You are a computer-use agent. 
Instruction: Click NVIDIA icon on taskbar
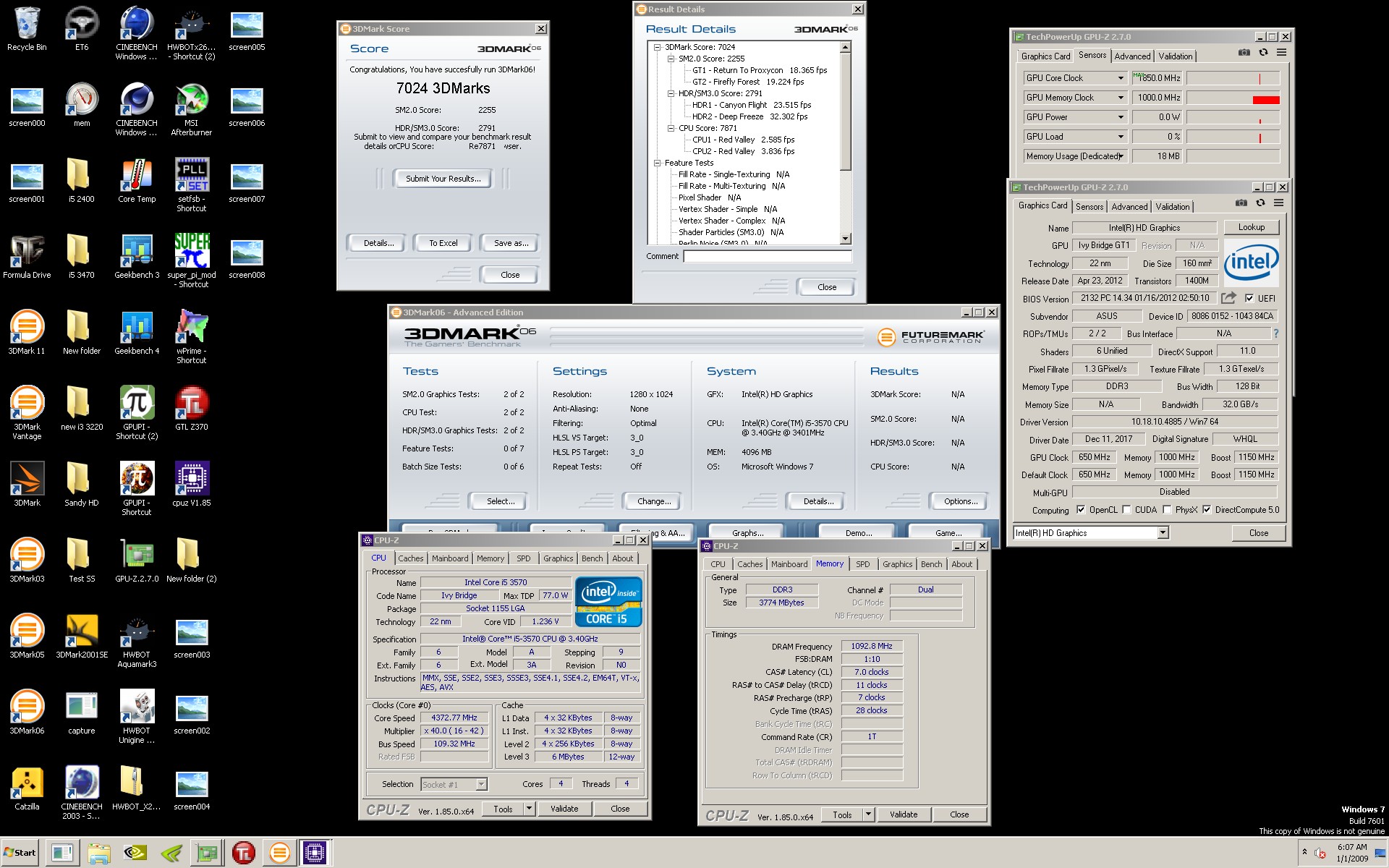click(135, 853)
